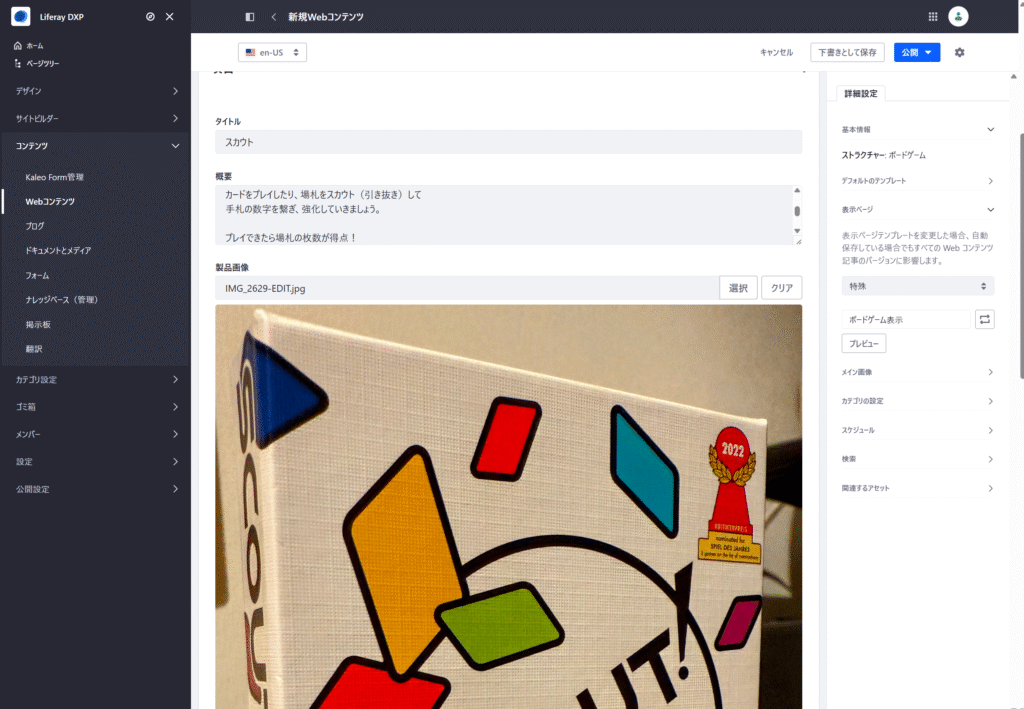The width and height of the screenshot is (1024, 709).
Task: Click the 概要 textarea scrollbar
Action: pyautogui.click(x=797, y=211)
